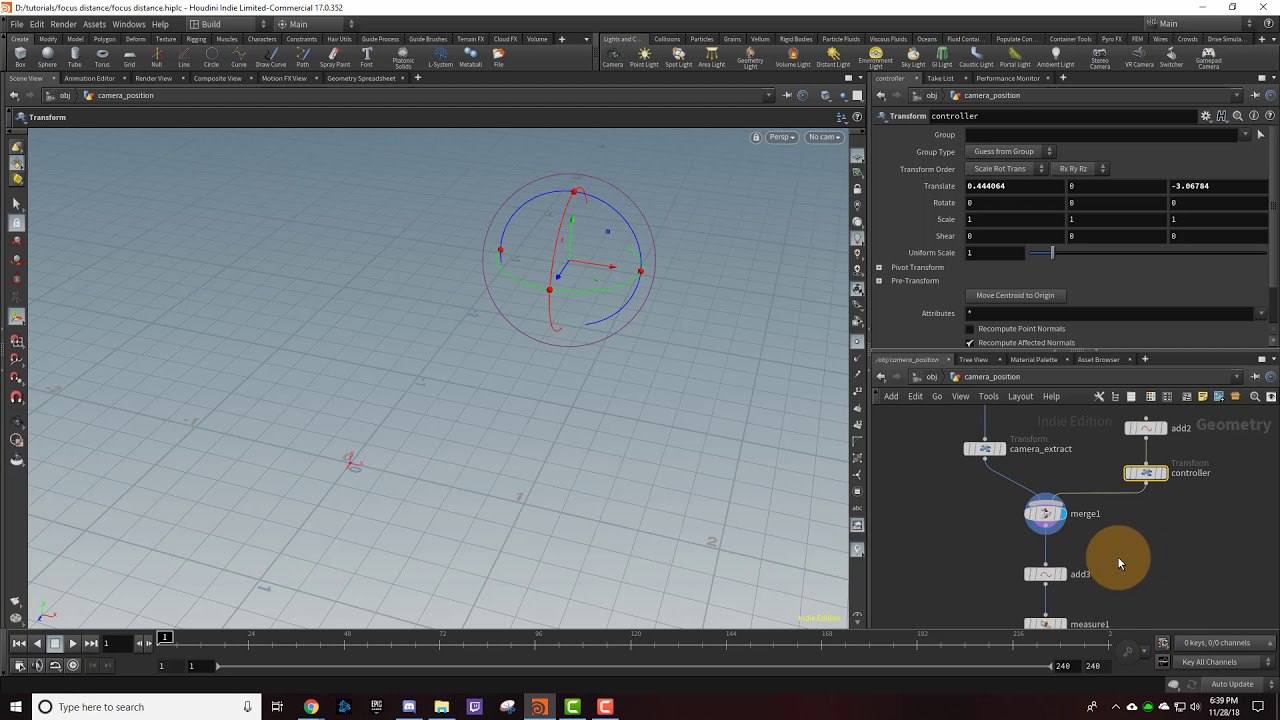1280x720 pixels.
Task: Add a Portal Light
Action: [x=1015, y=57]
